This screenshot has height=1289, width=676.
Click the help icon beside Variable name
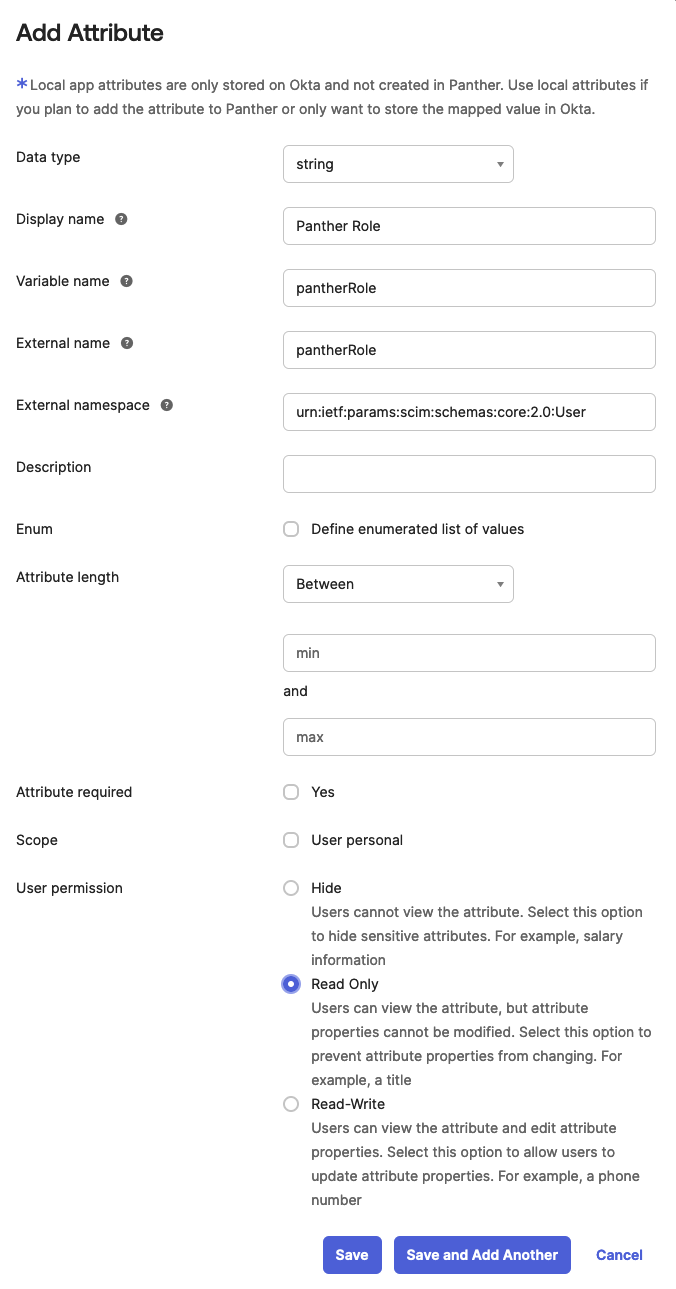click(126, 281)
